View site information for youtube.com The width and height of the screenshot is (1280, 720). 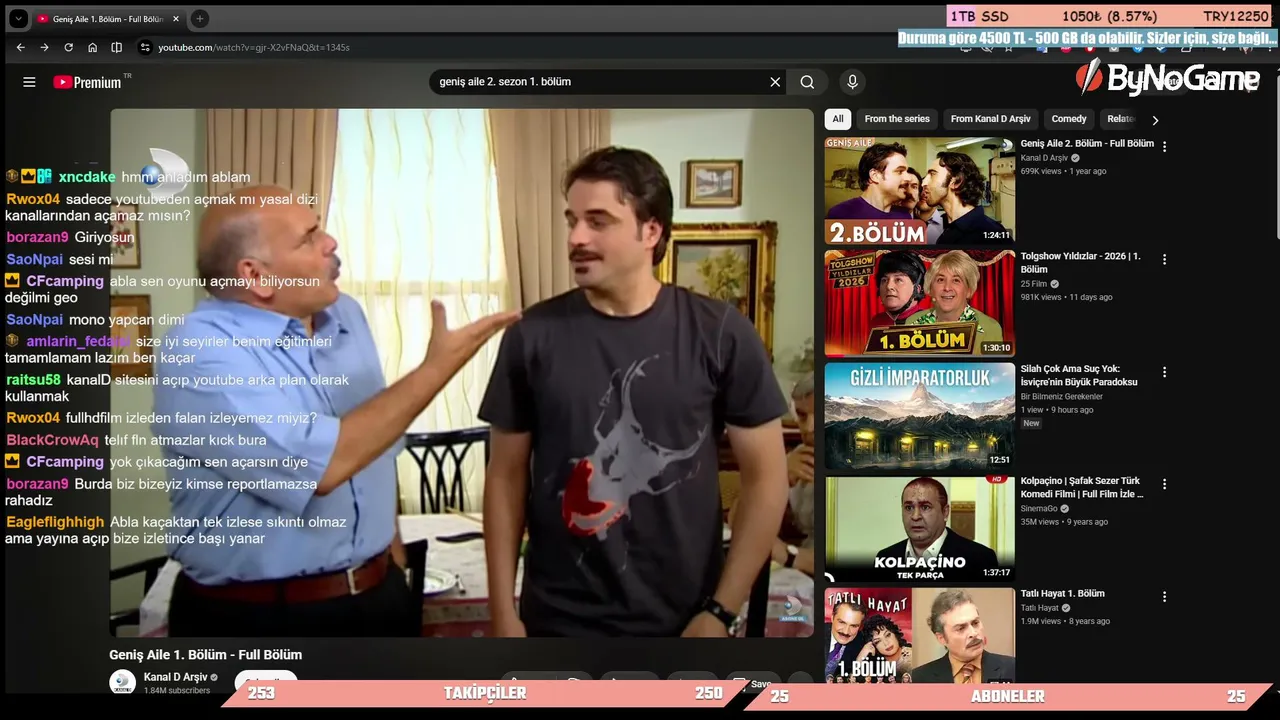[x=145, y=47]
